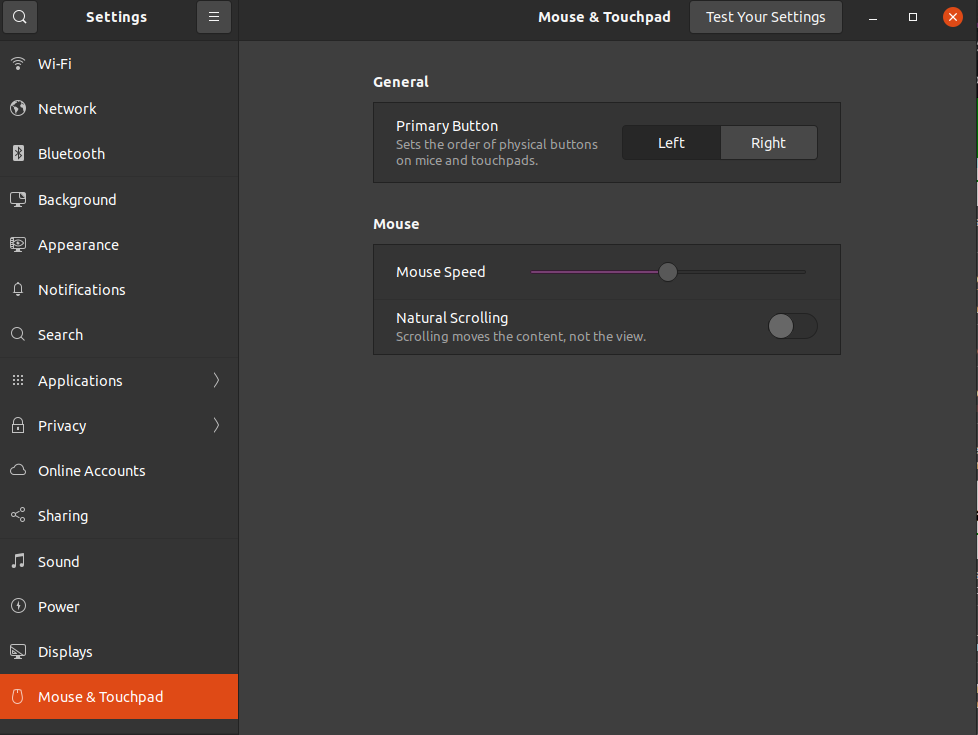Expand the Applications submenu chevron

click(216, 380)
